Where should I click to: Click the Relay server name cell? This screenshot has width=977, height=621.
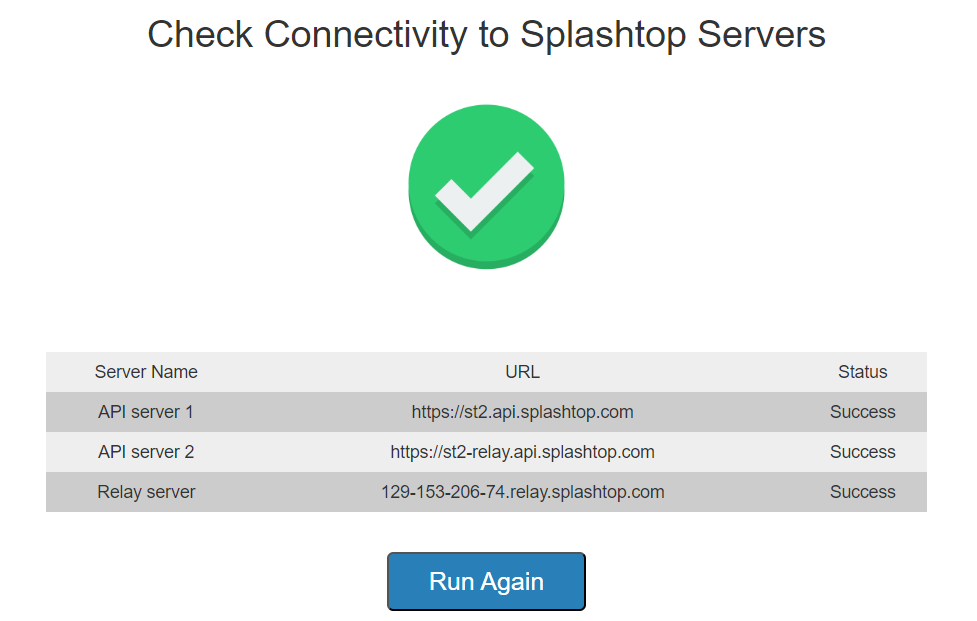pyautogui.click(x=146, y=492)
